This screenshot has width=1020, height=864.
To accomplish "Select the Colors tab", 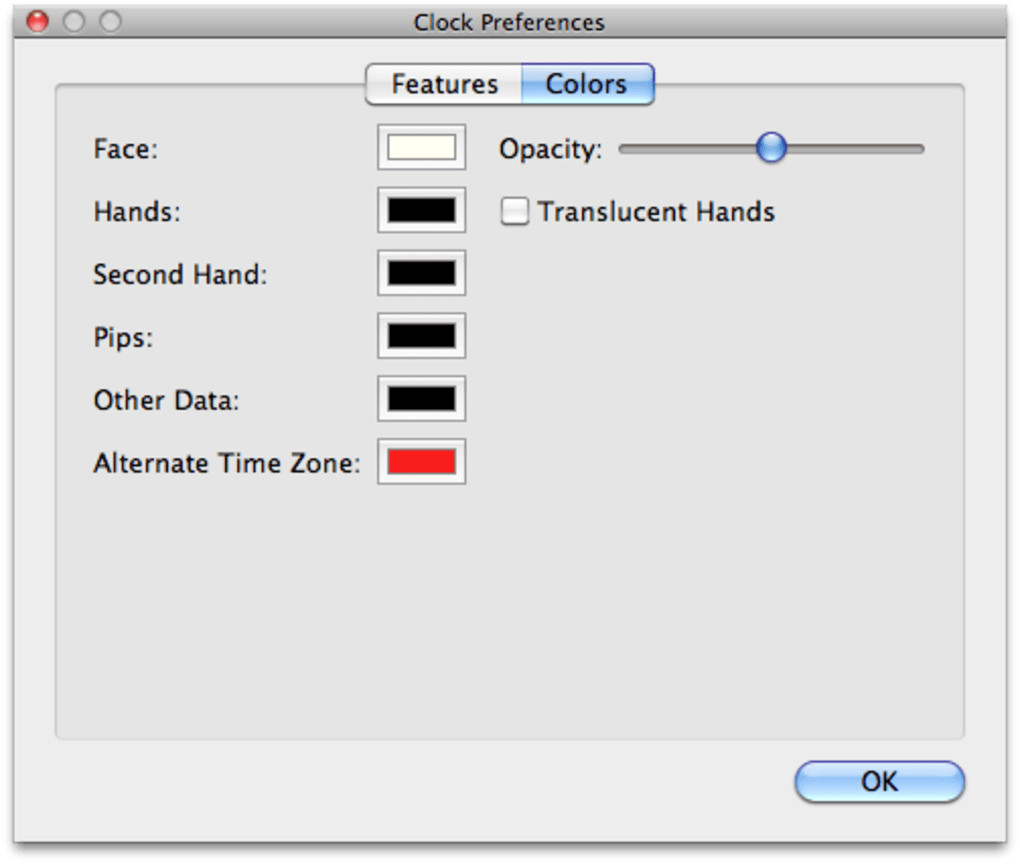I will [x=587, y=84].
